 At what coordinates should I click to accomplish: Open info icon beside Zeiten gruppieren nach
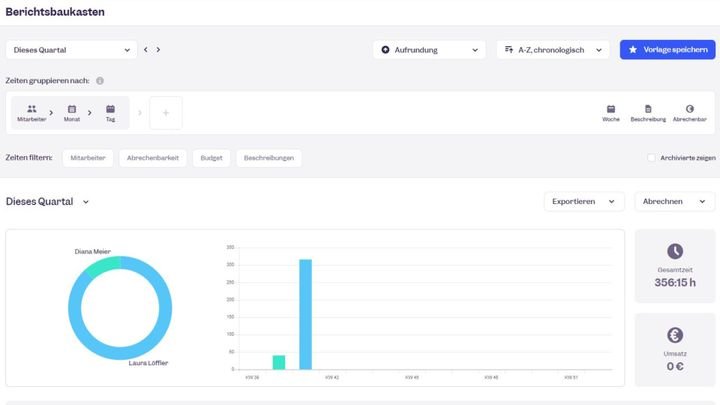100,80
